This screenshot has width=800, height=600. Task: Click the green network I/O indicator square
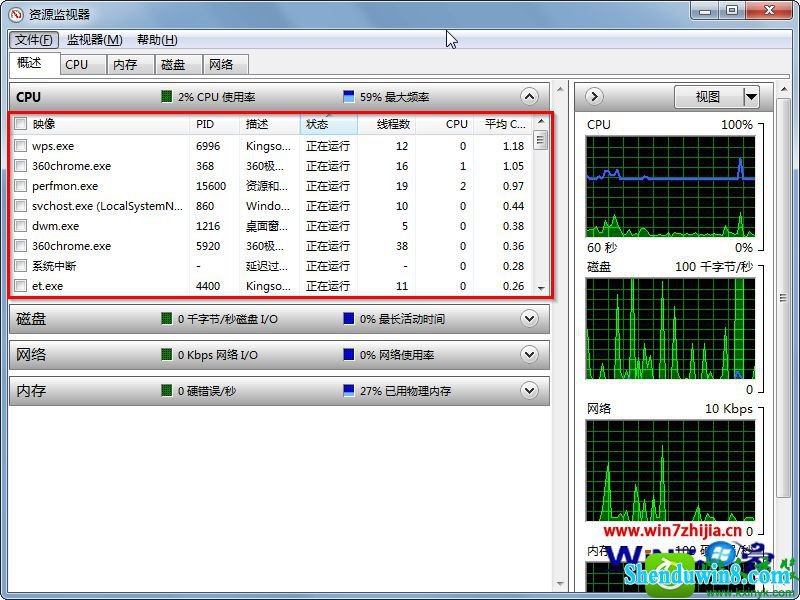166,355
